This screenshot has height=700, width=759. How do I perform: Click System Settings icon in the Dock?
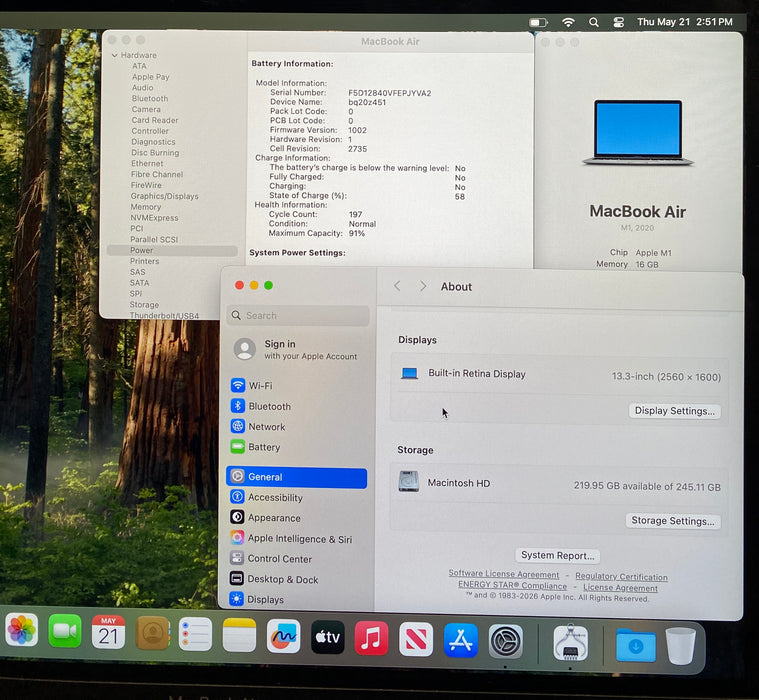(505, 641)
